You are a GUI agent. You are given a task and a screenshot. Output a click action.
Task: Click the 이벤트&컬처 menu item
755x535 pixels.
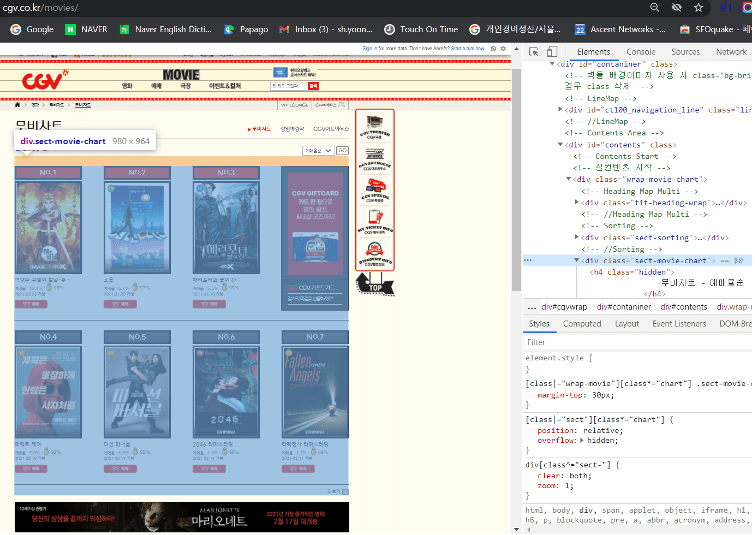[x=225, y=86]
